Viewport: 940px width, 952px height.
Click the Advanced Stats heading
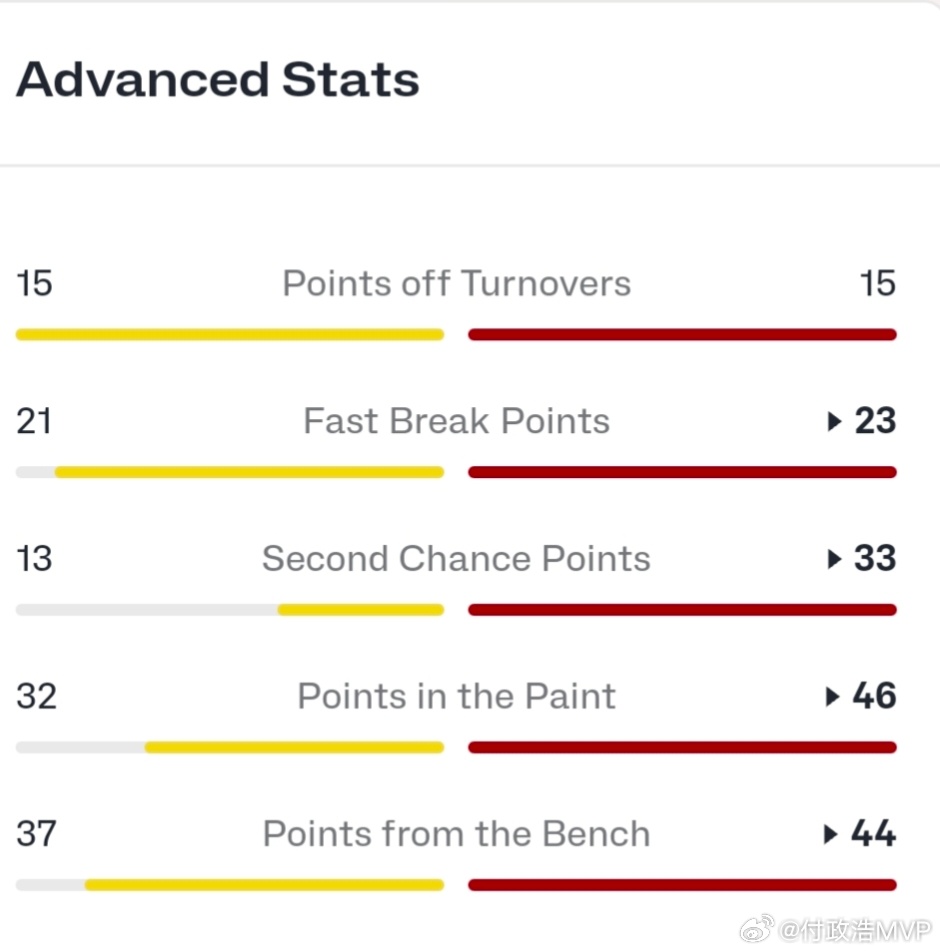217,80
